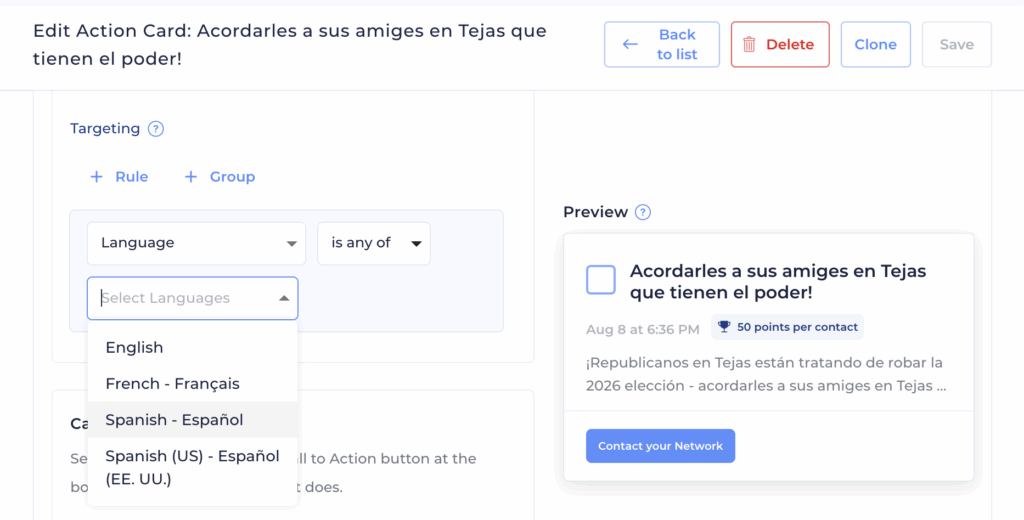Select Spanish (US) - Español (EE. UU.)
Image resolution: width=1024 pixels, height=520 pixels.
[192, 466]
